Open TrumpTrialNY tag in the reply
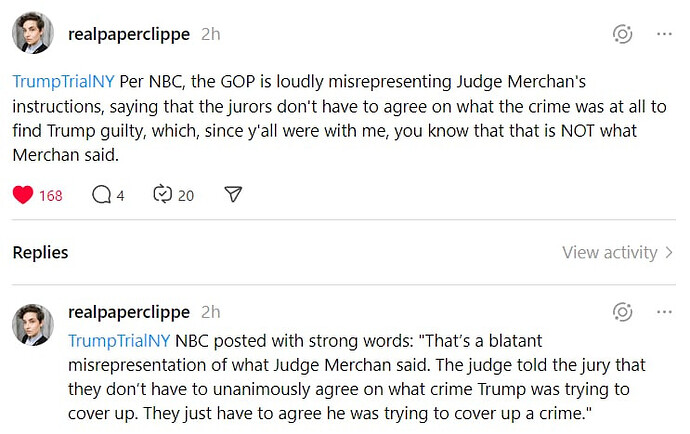This screenshot has height=434, width=690. coord(119,340)
